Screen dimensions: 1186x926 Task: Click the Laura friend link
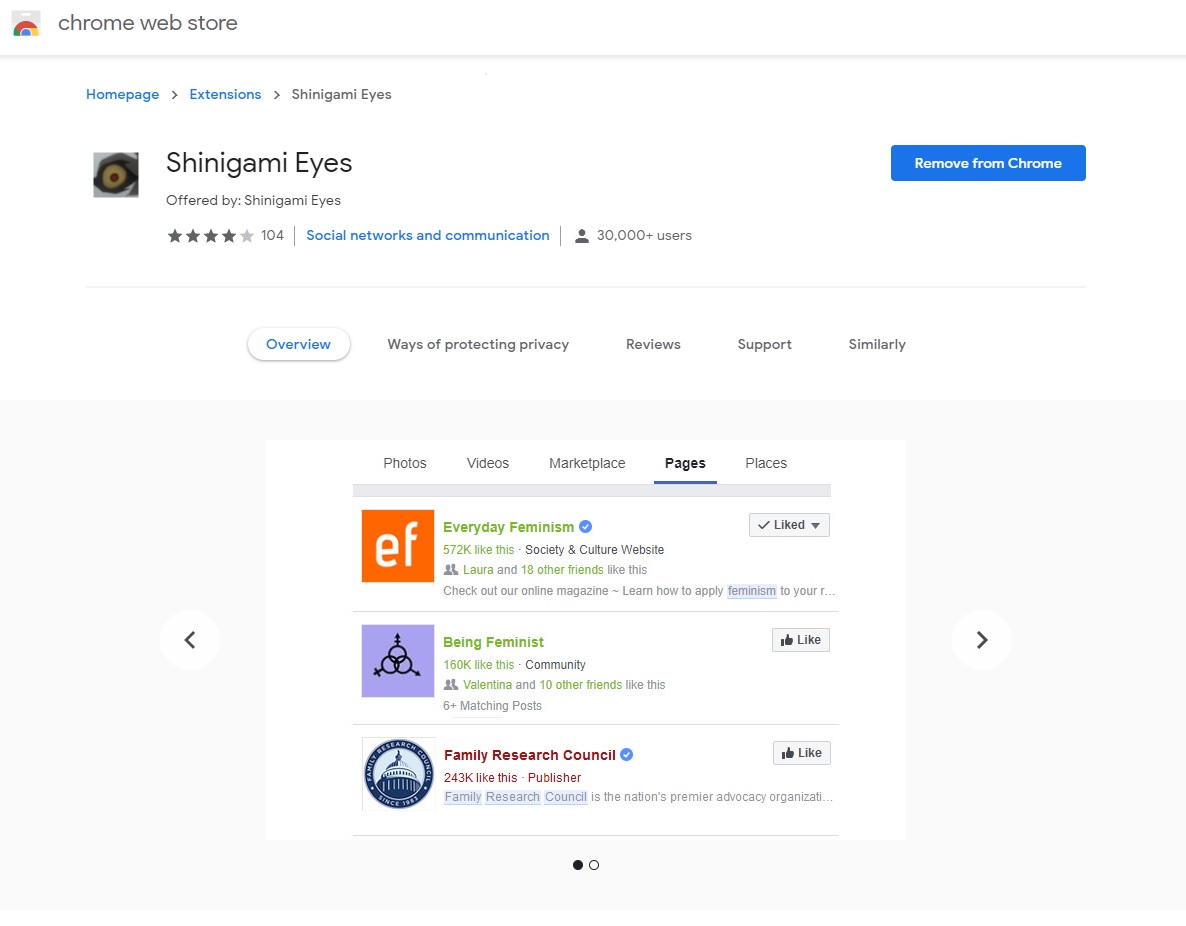pyautogui.click(x=478, y=570)
